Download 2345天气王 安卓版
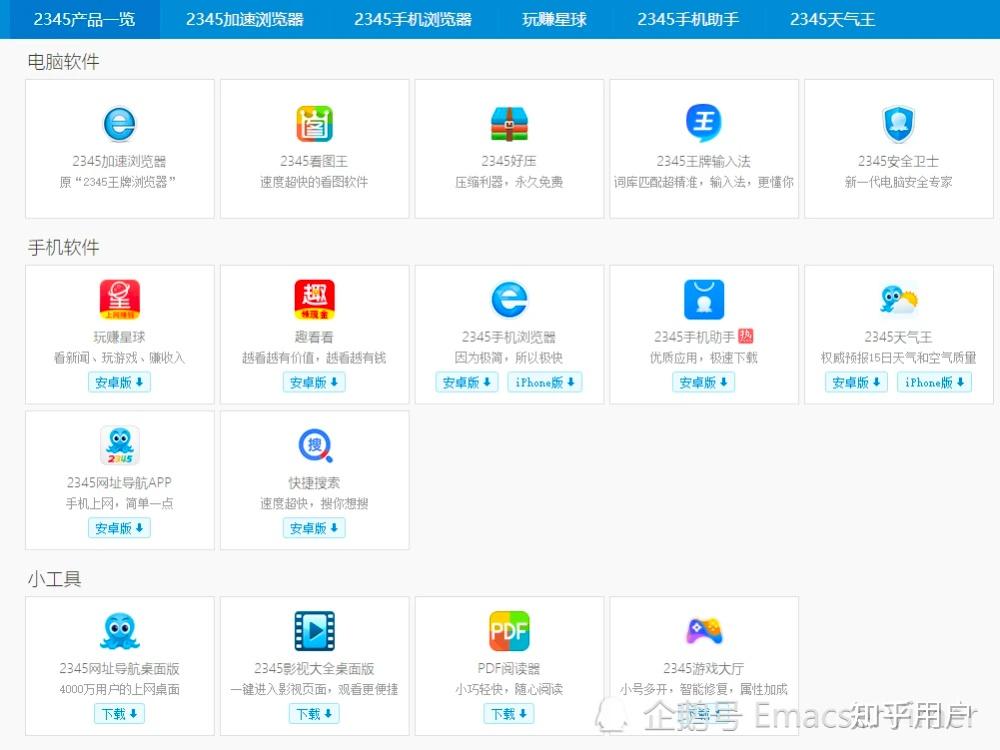The height and width of the screenshot is (750, 1000). [x=857, y=382]
